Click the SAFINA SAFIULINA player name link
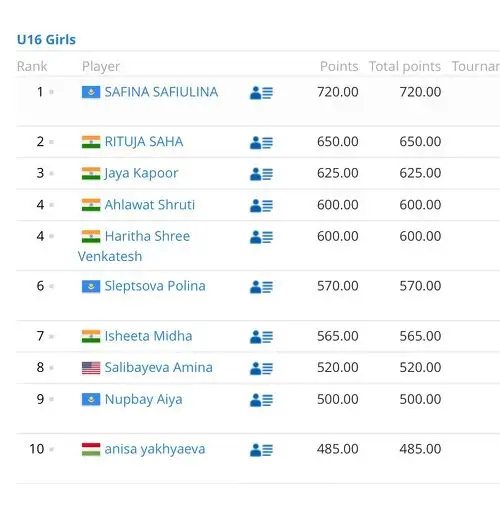The width and height of the screenshot is (500, 508). 161,92
